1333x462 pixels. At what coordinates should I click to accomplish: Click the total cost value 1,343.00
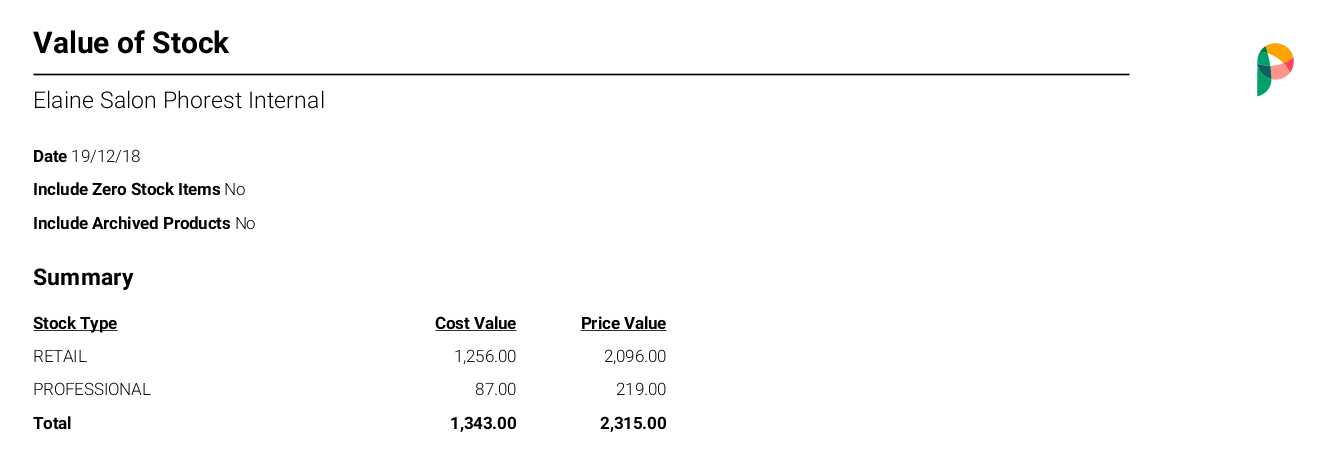(484, 423)
